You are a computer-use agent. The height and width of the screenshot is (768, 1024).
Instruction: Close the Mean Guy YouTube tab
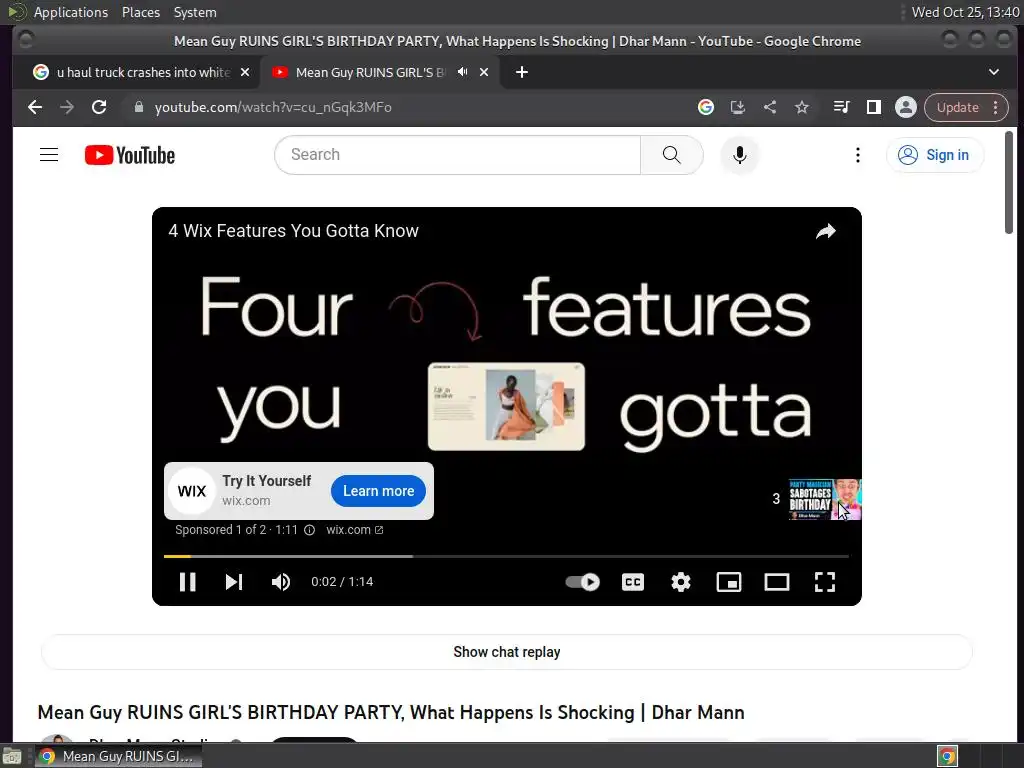point(484,72)
